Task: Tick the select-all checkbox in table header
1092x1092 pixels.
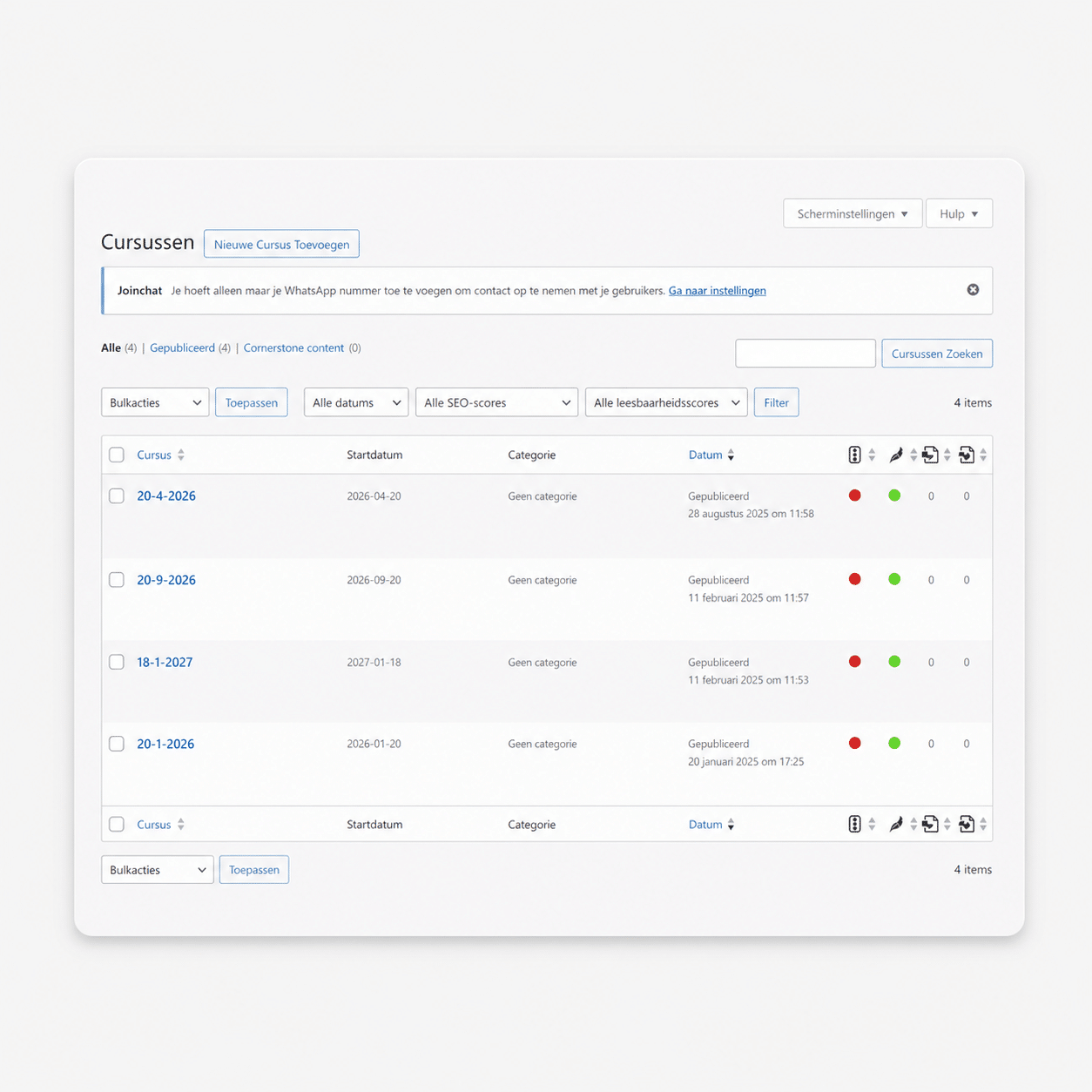Action: (x=117, y=455)
